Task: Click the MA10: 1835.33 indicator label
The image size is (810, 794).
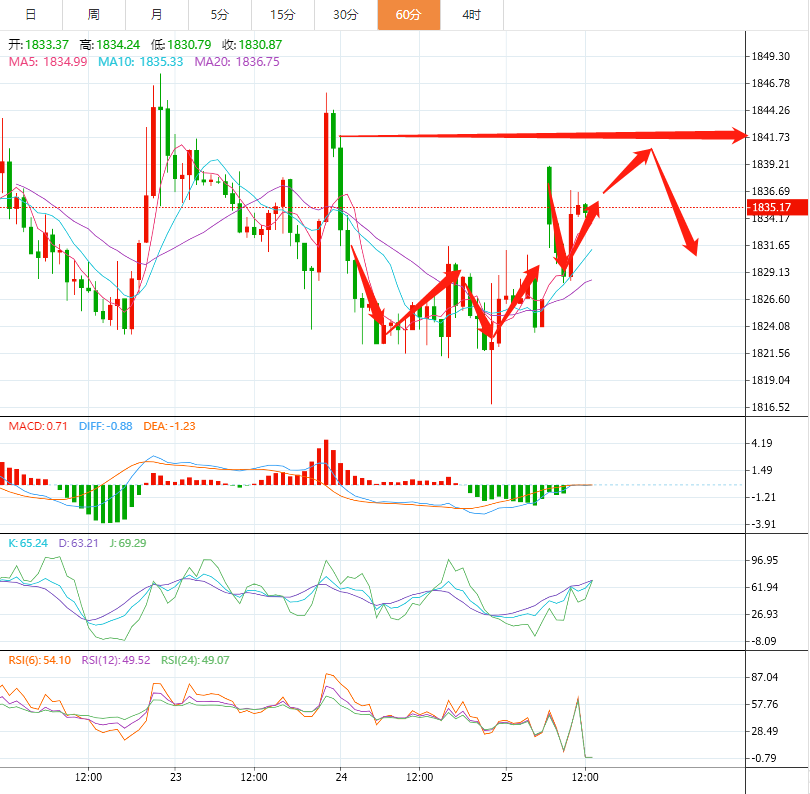Action: (x=141, y=62)
